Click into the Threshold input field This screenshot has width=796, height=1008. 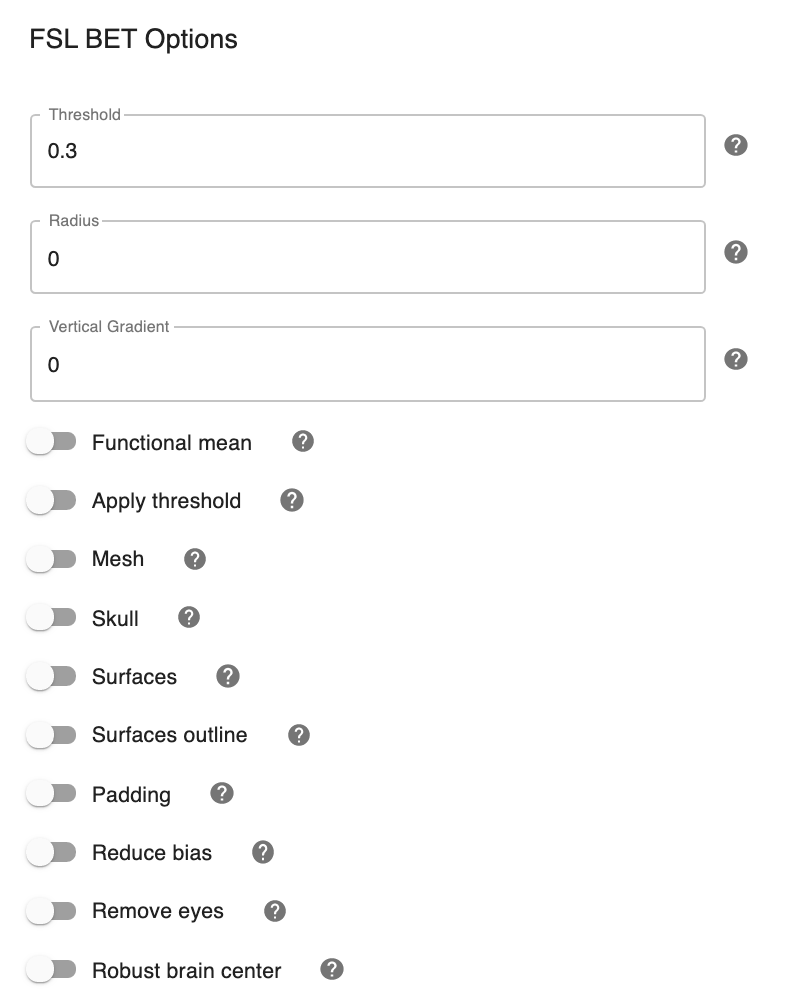(368, 152)
